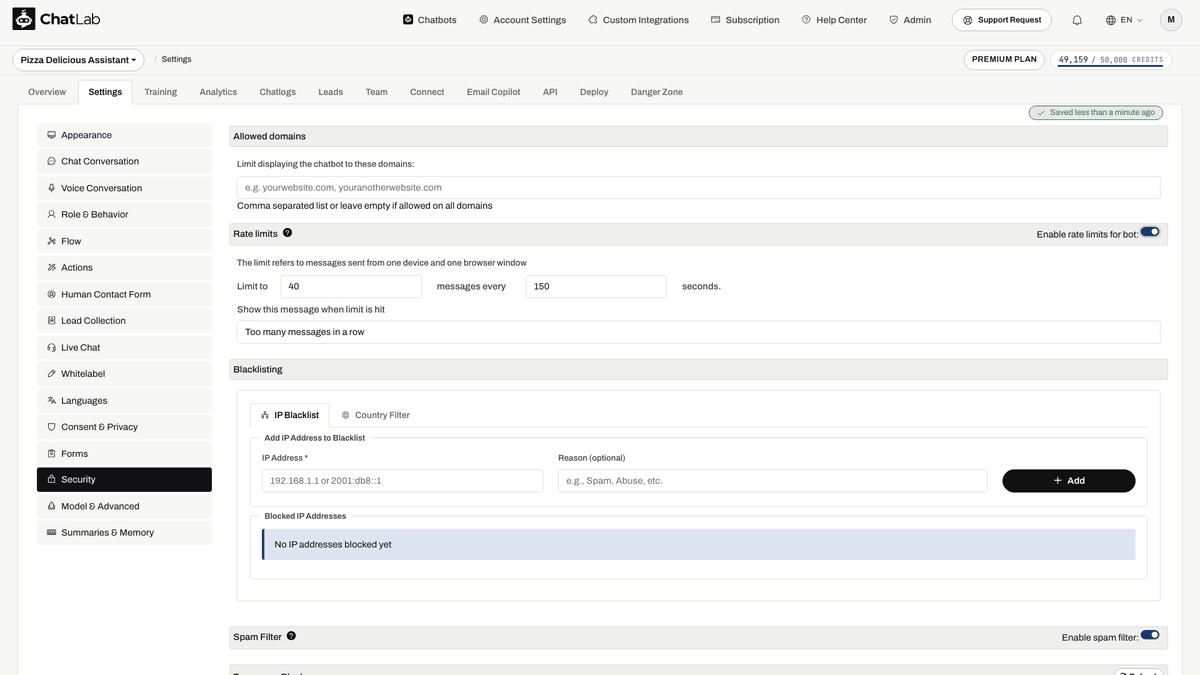Open notifications bell

tap(1077, 20)
